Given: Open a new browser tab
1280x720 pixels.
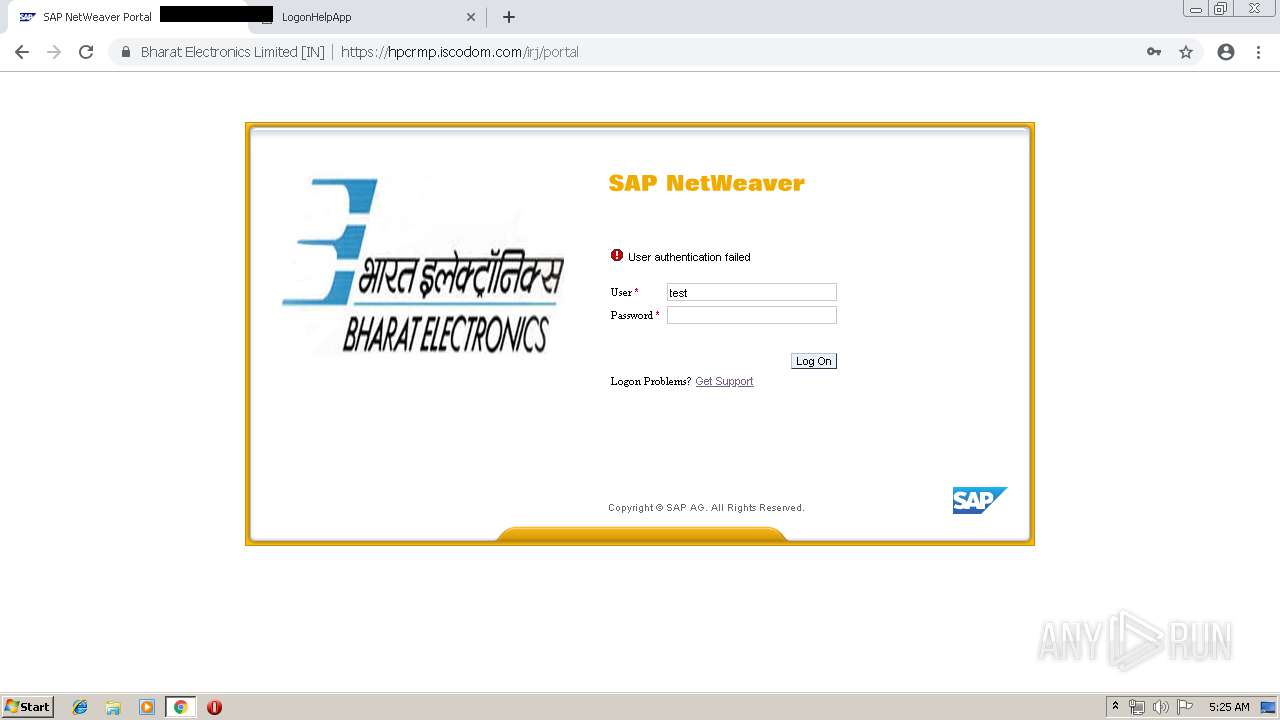Looking at the screenshot, I should pyautogui.click(x=509, y=17).
